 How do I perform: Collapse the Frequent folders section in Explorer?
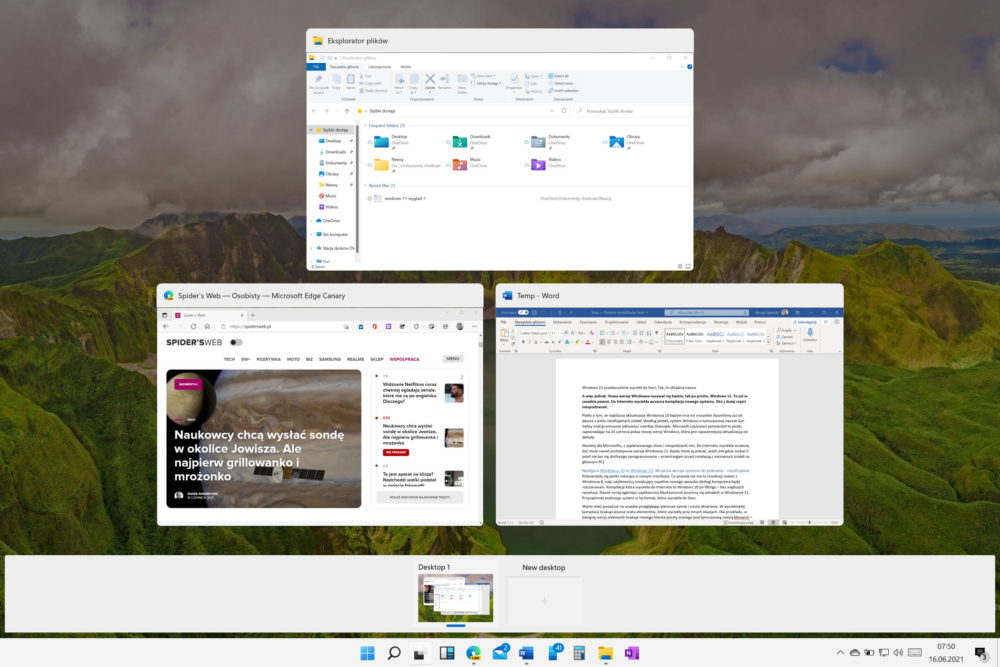coord(365,126)
